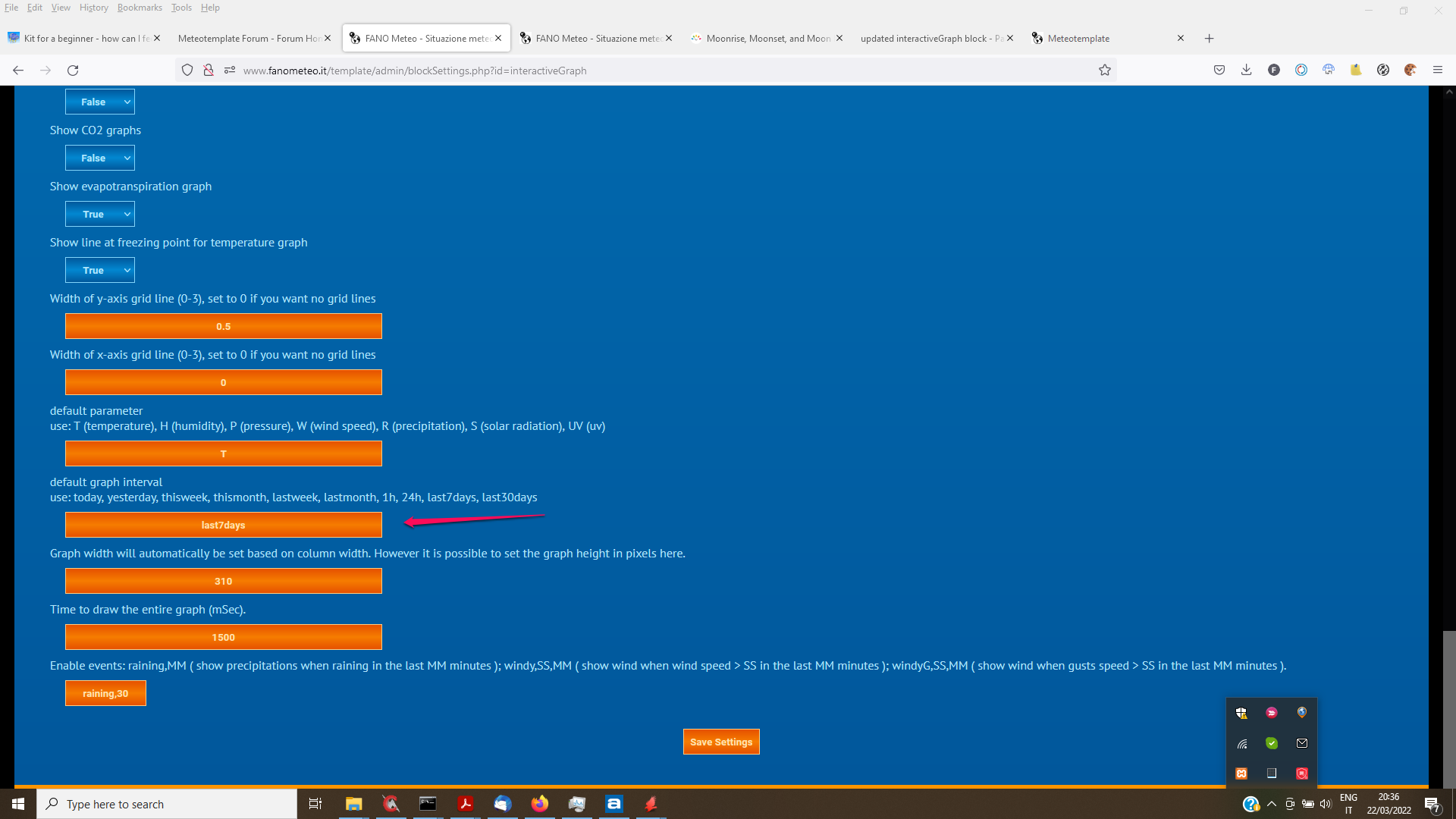The height and width of the screenshot is (819, 1456).
Task: Open the Firefox hamburger application menu
Action: point(1438,70)
